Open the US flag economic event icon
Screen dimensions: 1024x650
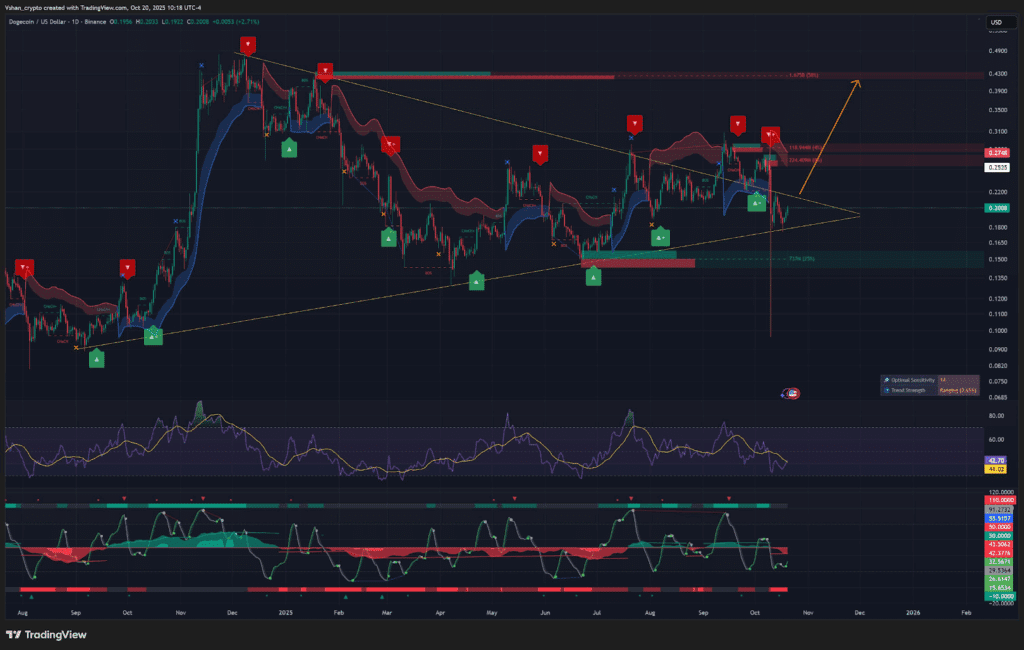[x=792, y=393]
